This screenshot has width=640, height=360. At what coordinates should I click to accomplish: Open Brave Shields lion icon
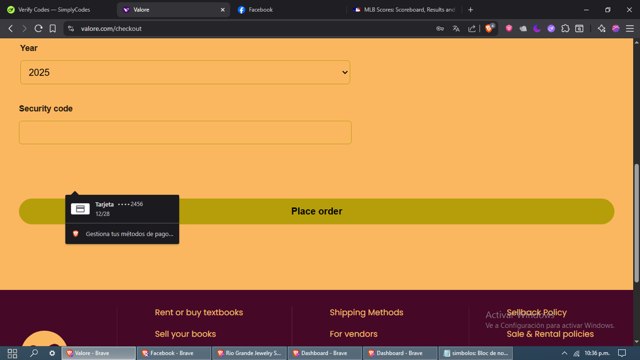pos(489,28)
